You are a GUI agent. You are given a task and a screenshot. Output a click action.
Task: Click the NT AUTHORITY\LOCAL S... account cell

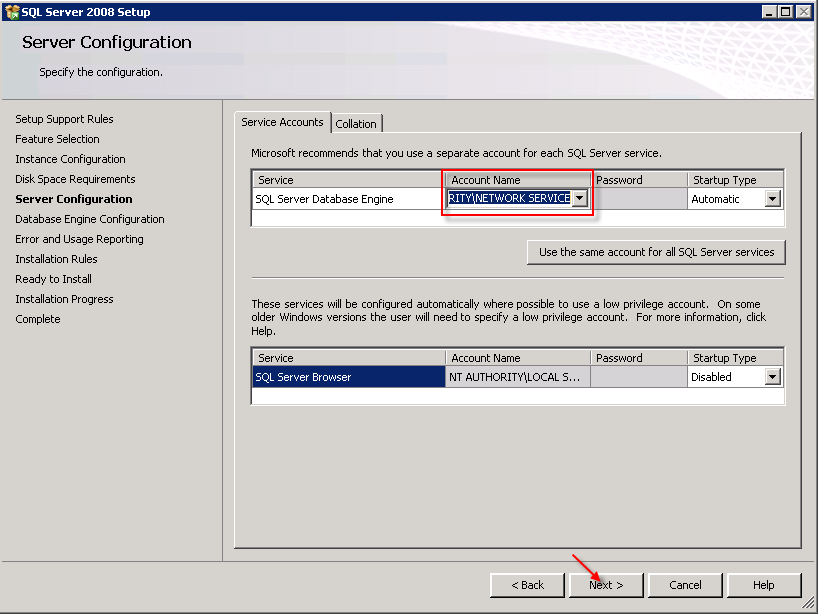[518, 377]
